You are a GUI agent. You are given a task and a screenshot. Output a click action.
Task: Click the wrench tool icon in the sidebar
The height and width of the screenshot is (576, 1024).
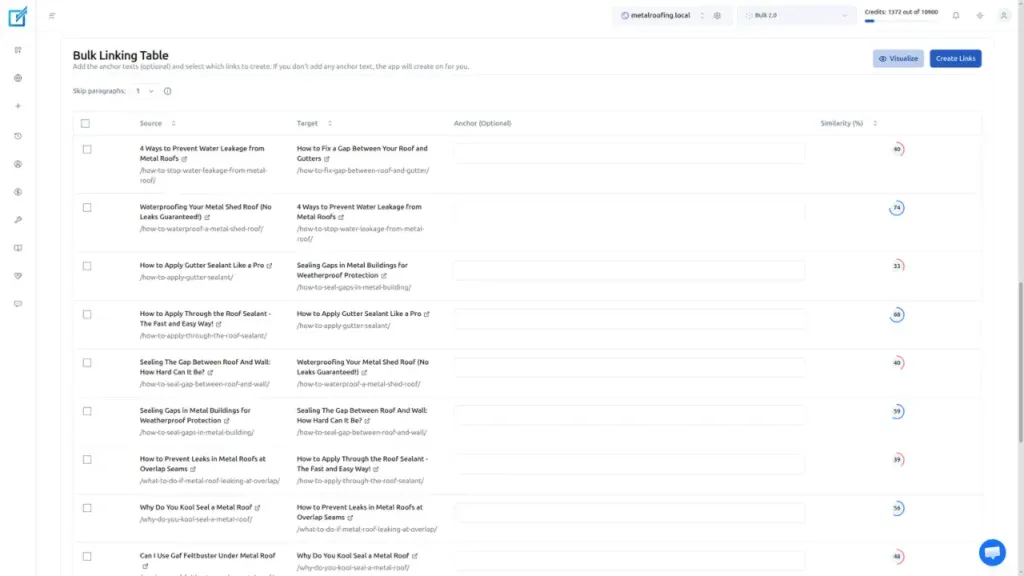[16, 218]
